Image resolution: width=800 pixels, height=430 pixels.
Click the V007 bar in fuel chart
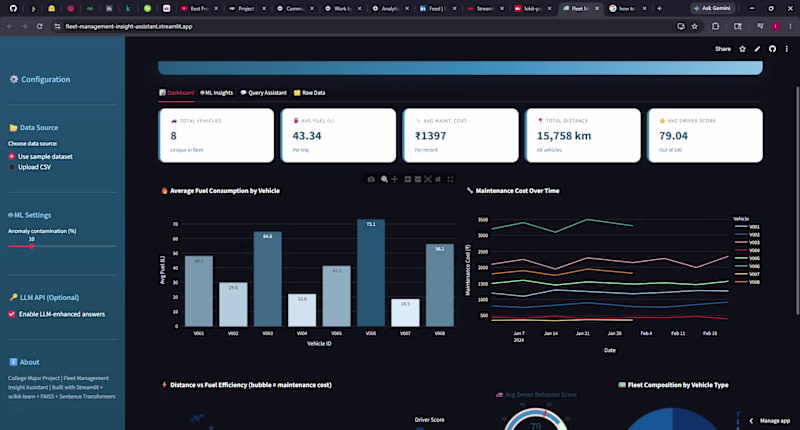click(405, 313)
